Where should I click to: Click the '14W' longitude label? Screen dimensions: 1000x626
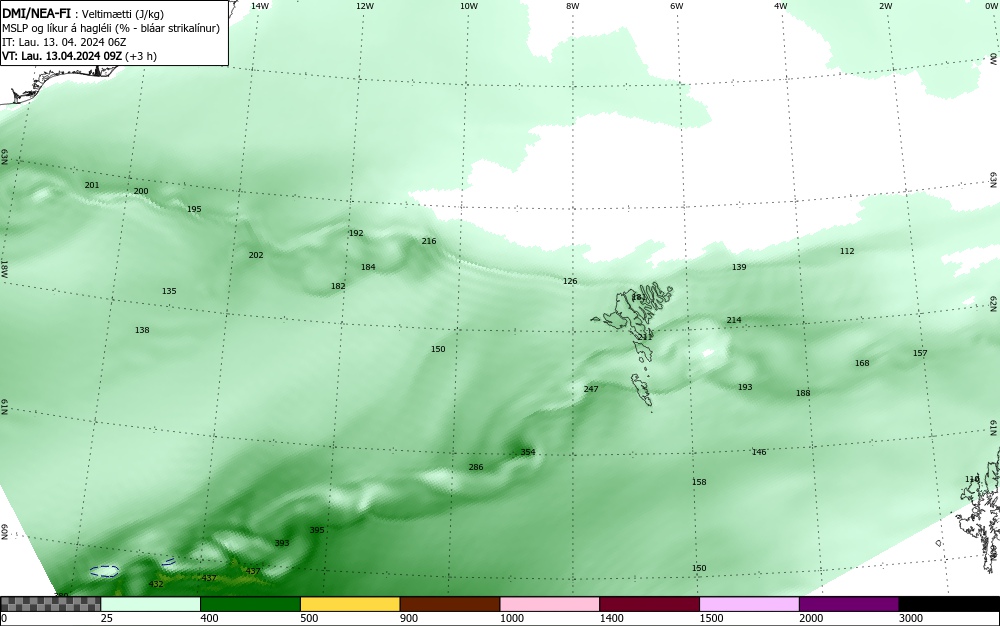pos(260,6)
